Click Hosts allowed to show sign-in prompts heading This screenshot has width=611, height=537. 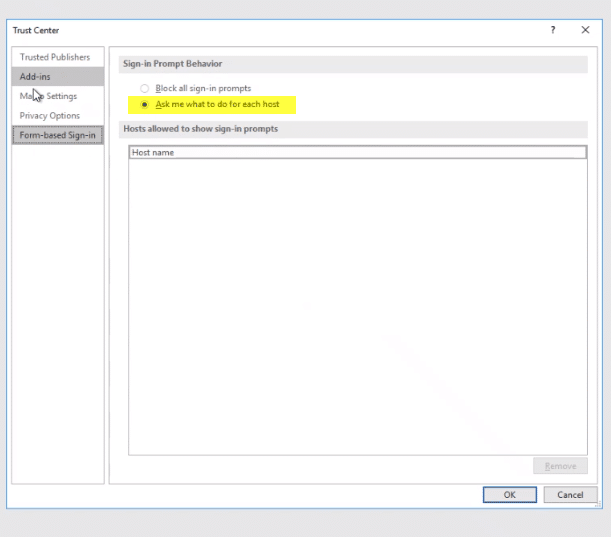[200, 129]
